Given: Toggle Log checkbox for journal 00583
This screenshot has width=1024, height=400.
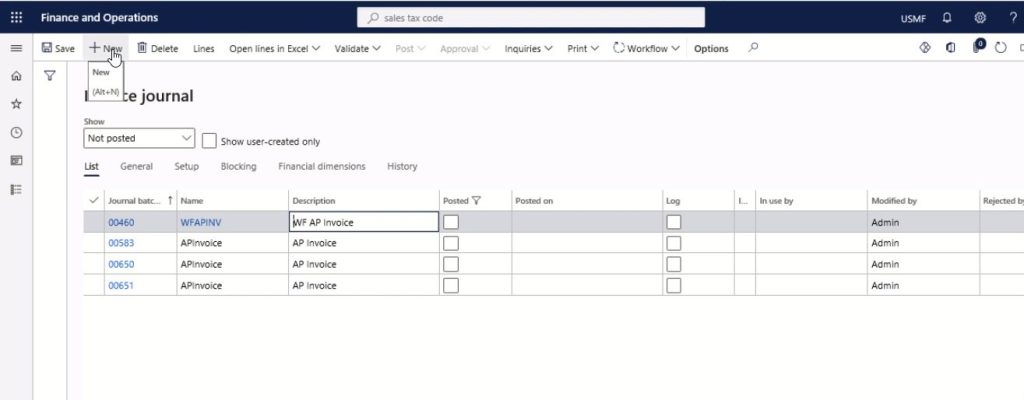Looking at the screenshot, I should 673,243.
